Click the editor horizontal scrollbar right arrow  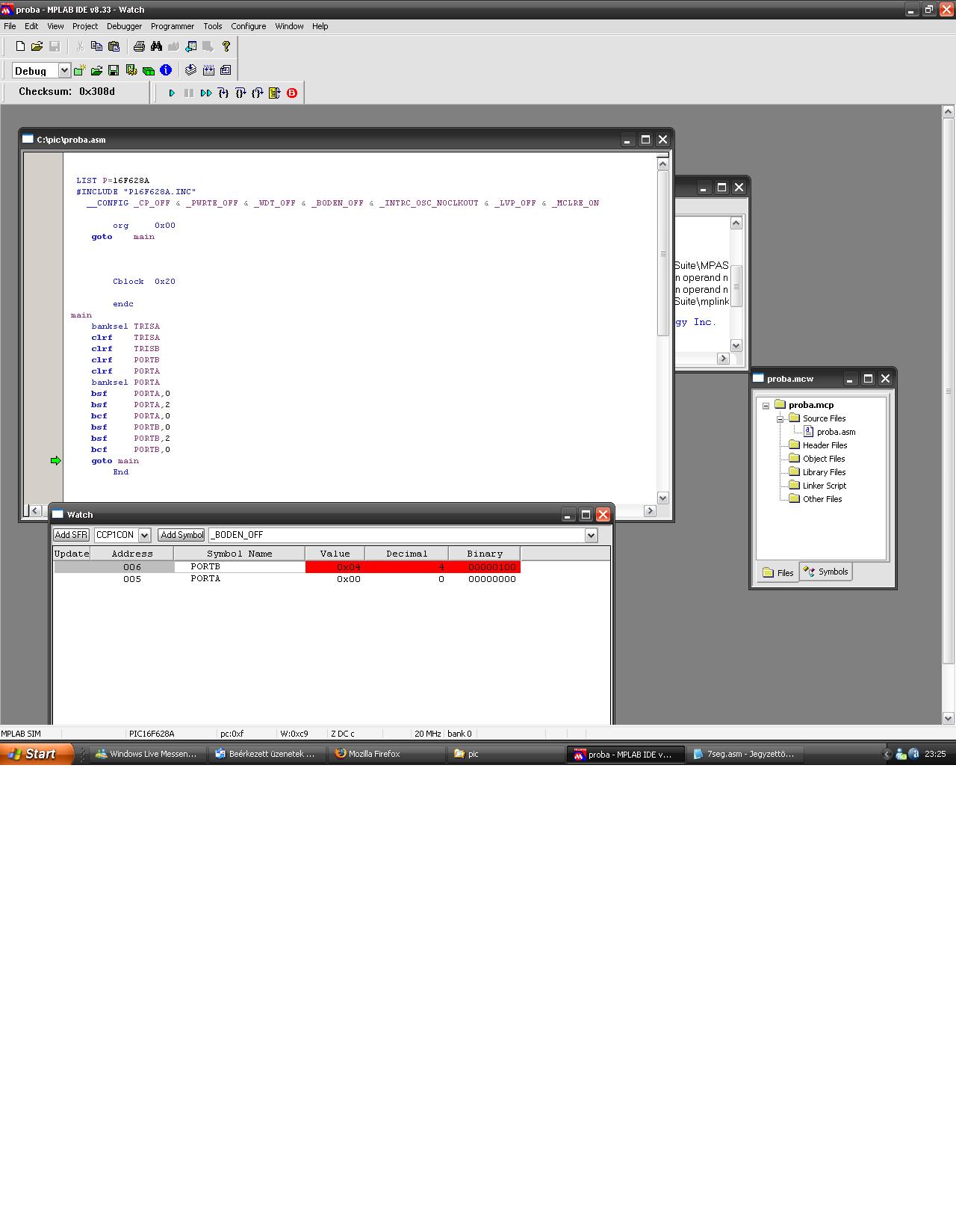click(650, 510)
